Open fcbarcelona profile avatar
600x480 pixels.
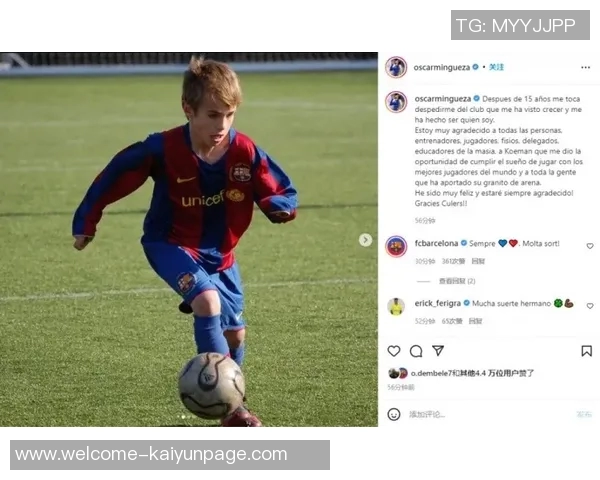[396, 246]
